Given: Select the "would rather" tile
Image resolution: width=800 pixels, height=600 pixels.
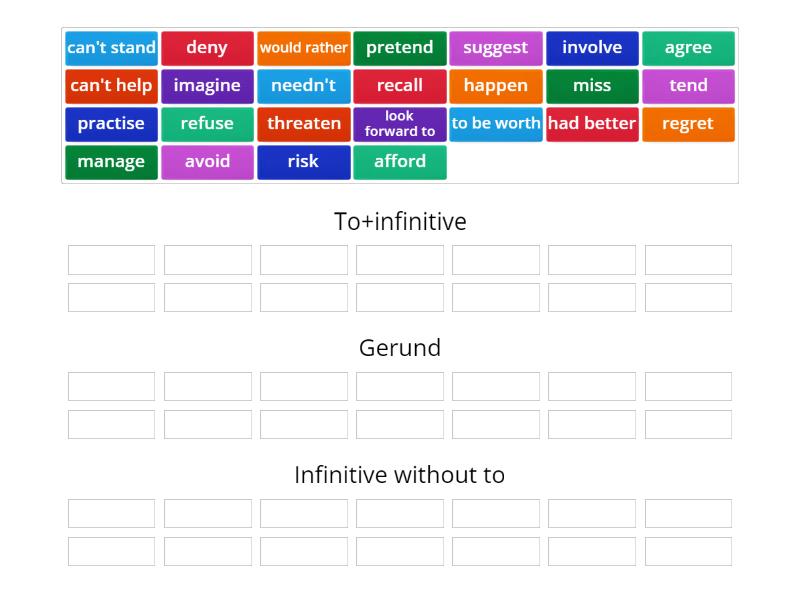Looking at the screenshot, I should pyautogui.click(x=303, y=47).
